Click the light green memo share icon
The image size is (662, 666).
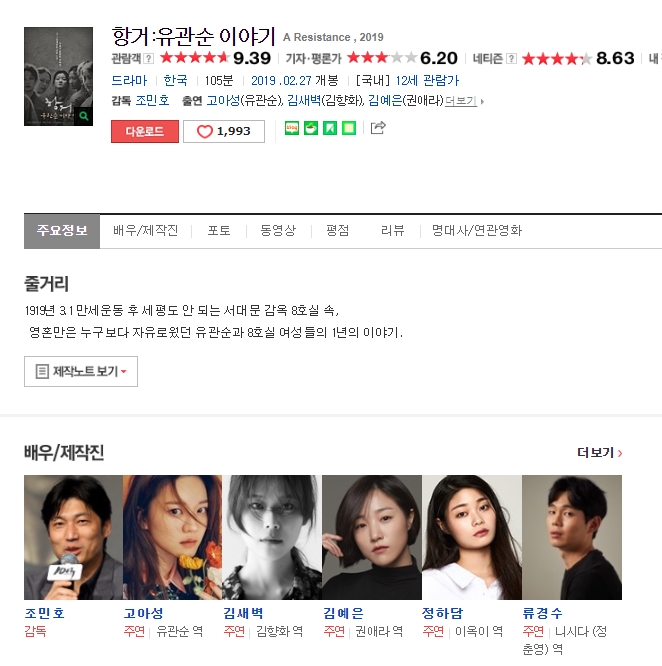pyautogui.click(x=349, y=128)
